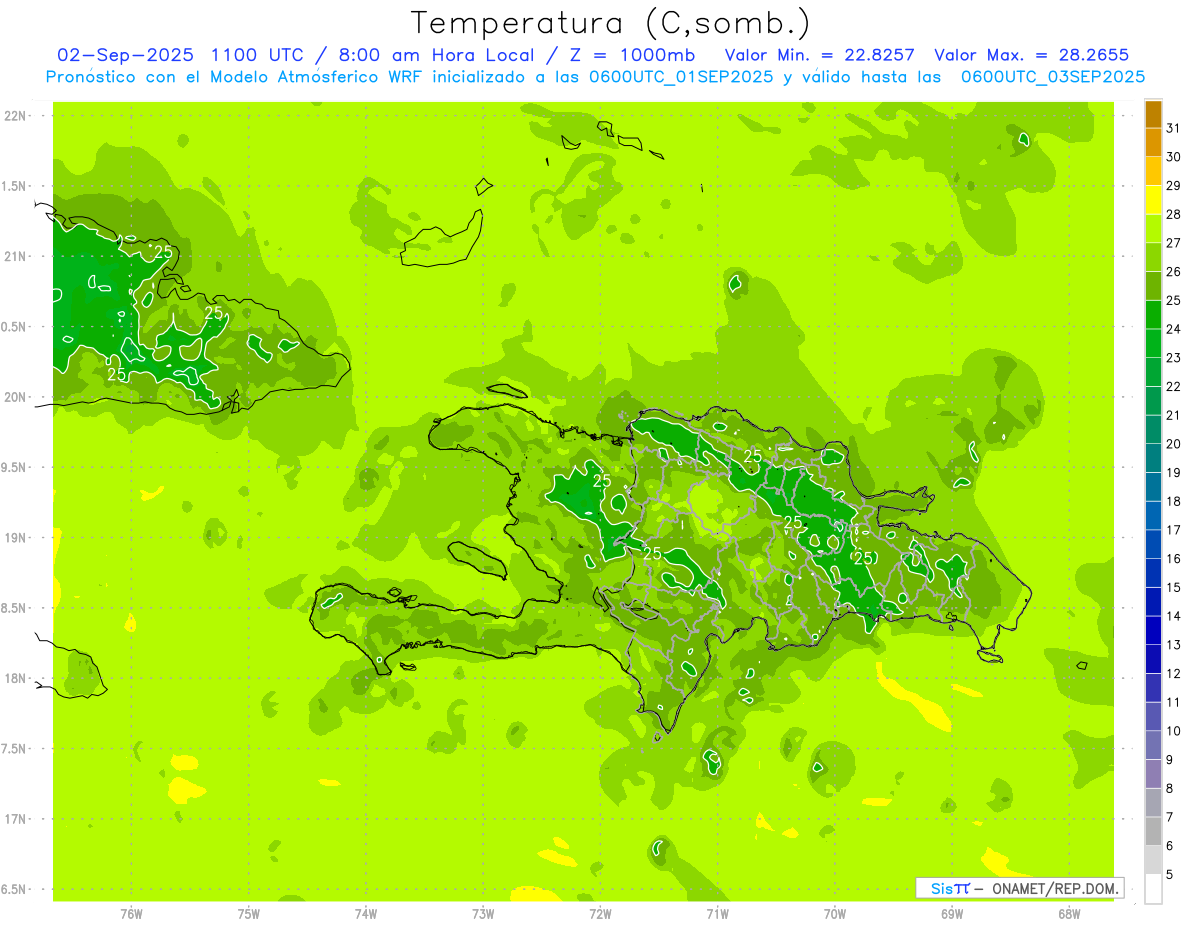
Task: Click the legend swatch between 25 and 26
Action: point(1153,286)
